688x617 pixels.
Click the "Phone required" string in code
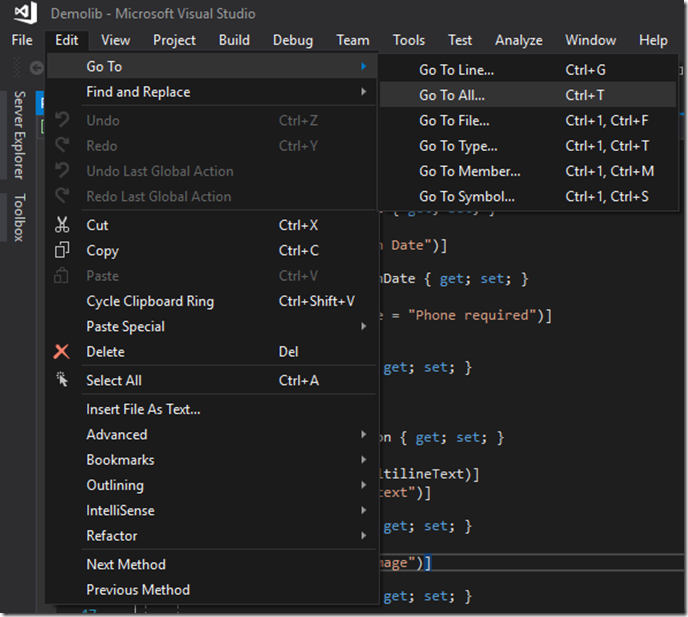(x=473, y=315)
